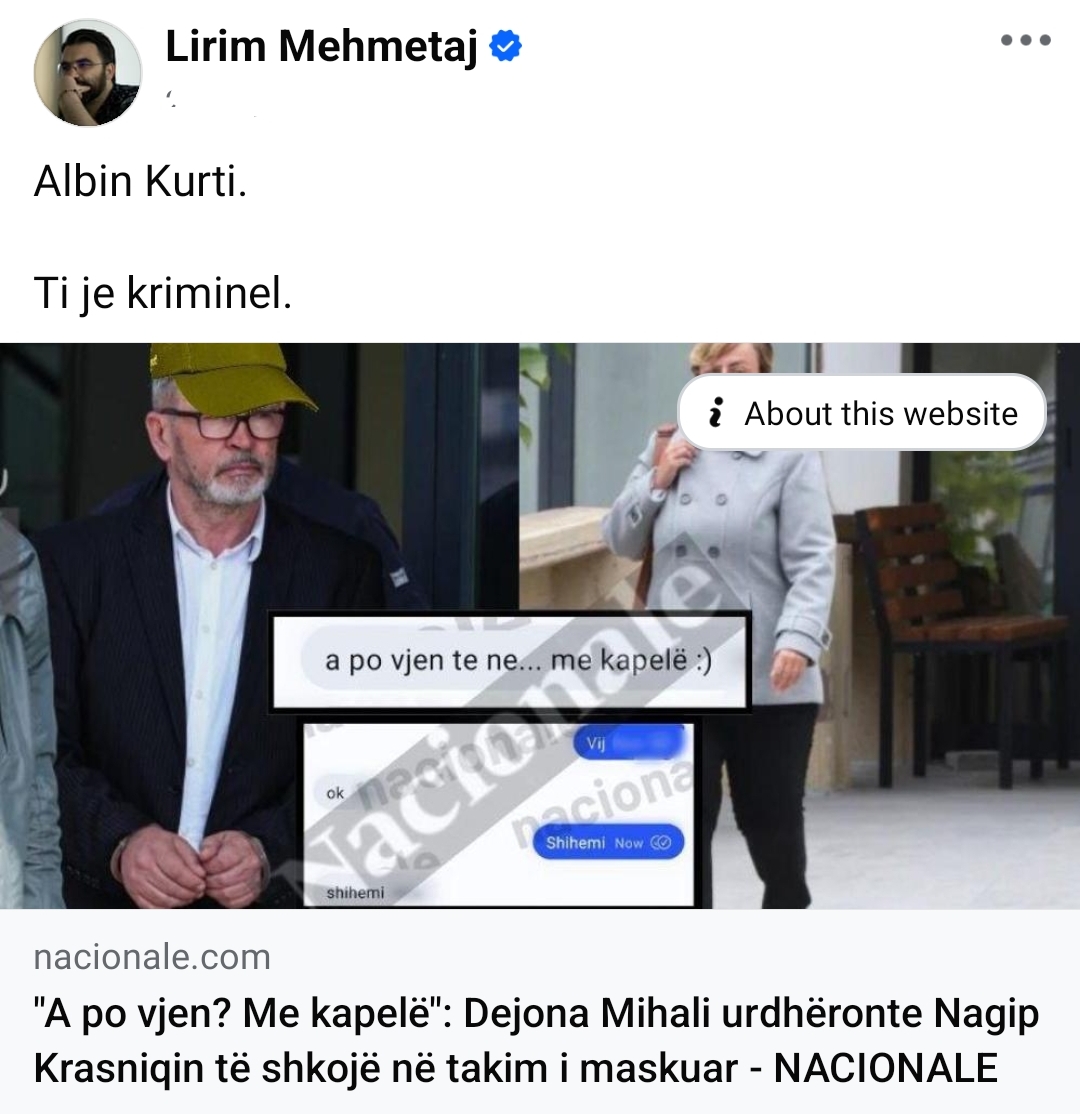
Task: Tap the blue Vij message bubble
Action: click(628, 743)
